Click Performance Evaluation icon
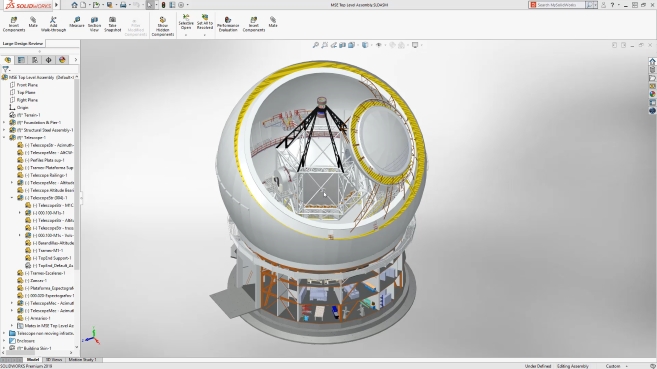The width and height of the screenshot is (657, 369). 228,24
